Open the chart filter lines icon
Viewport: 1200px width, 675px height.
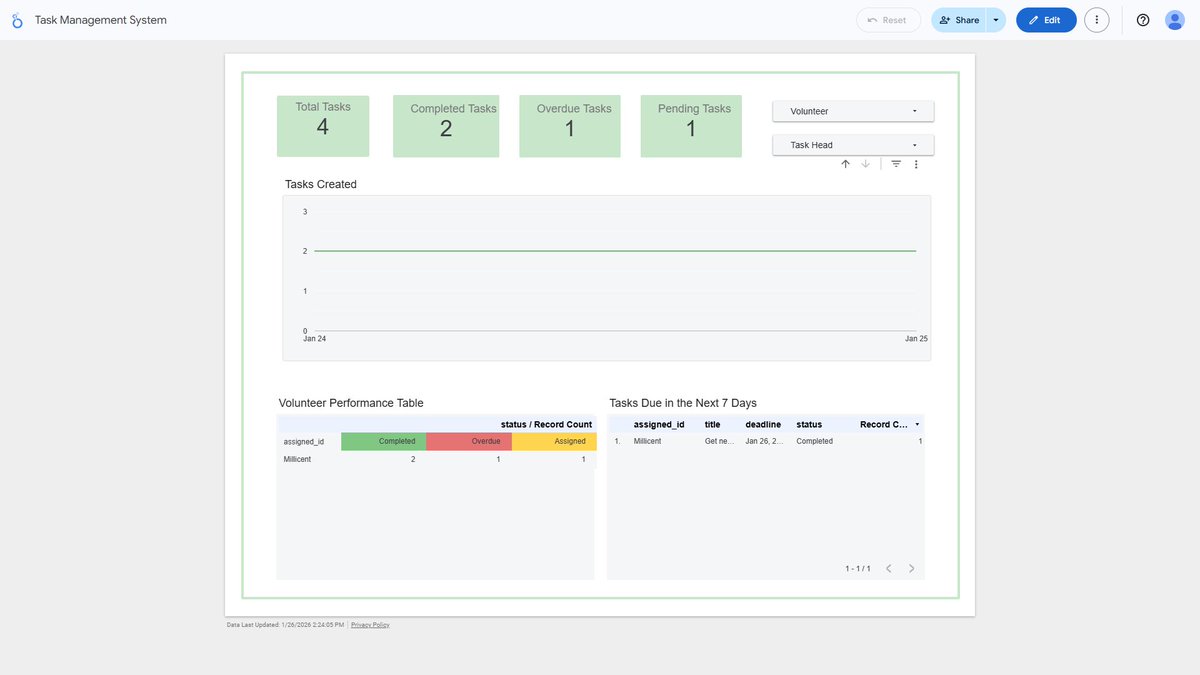(896, 164)
